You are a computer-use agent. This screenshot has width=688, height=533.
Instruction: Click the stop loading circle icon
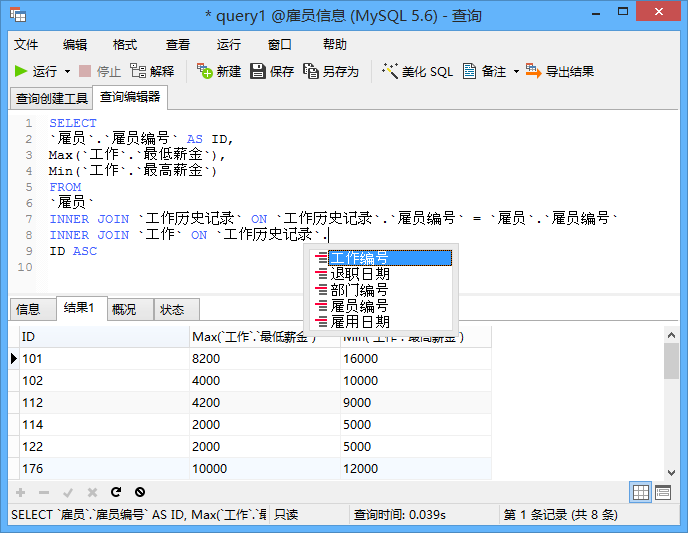[x=140, y=492]
